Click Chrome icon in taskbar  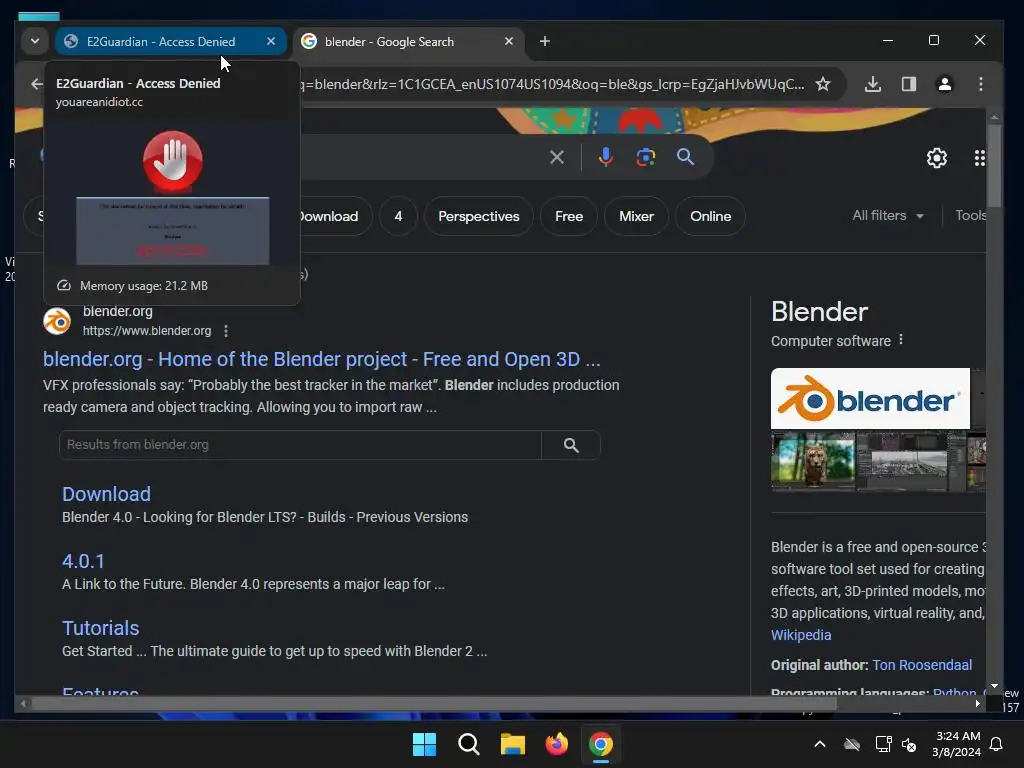601,744
